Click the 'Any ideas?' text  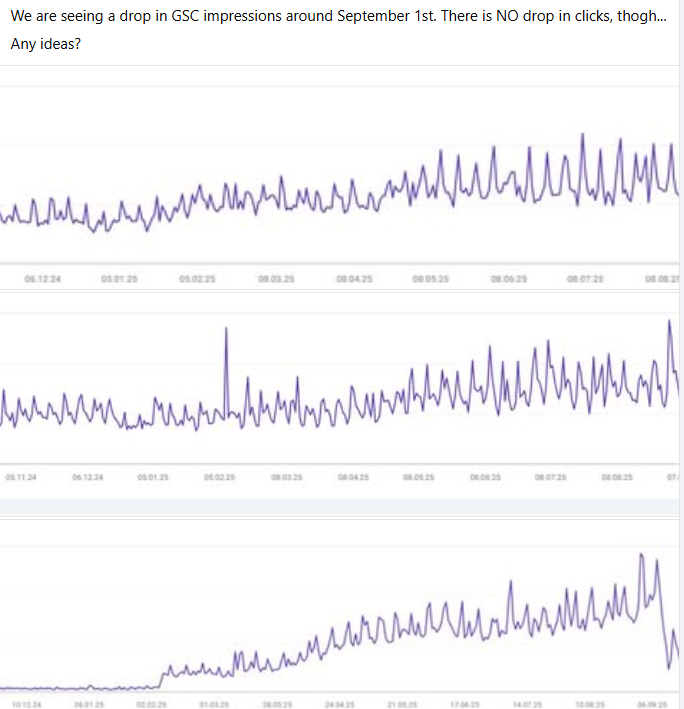(44, 45)
